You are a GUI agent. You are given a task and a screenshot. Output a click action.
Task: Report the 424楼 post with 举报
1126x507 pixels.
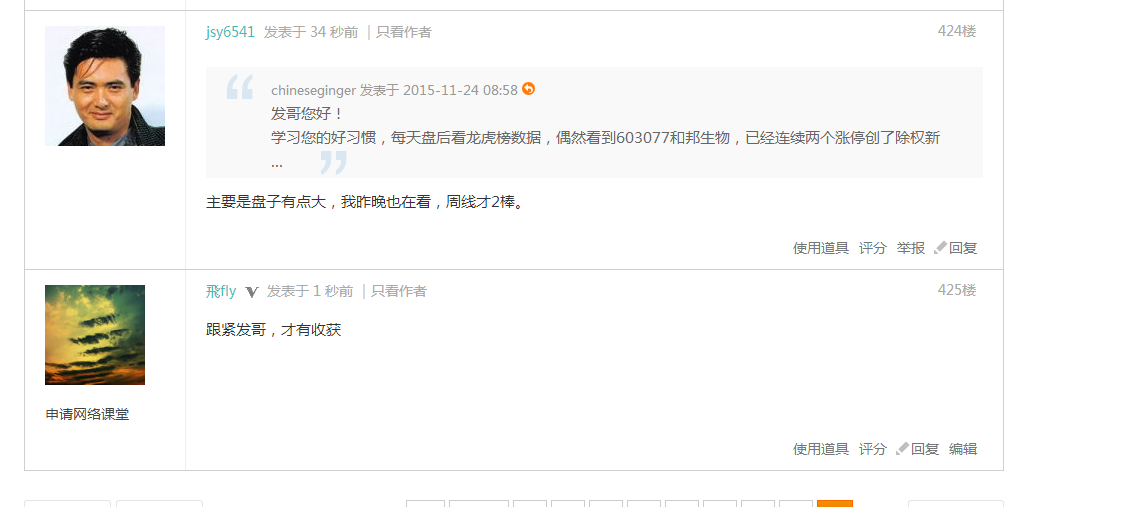[911, 248]
